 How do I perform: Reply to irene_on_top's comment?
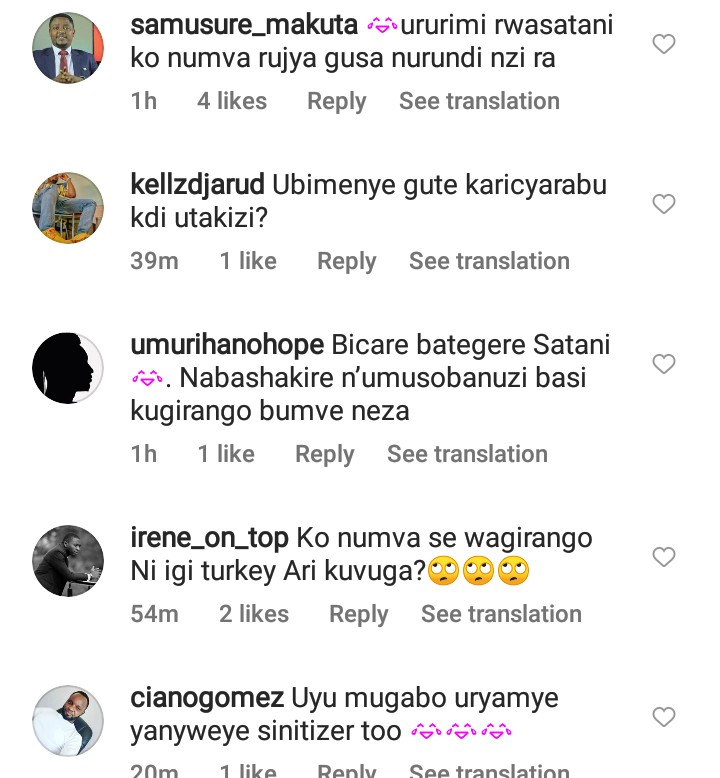coord(358,614)
